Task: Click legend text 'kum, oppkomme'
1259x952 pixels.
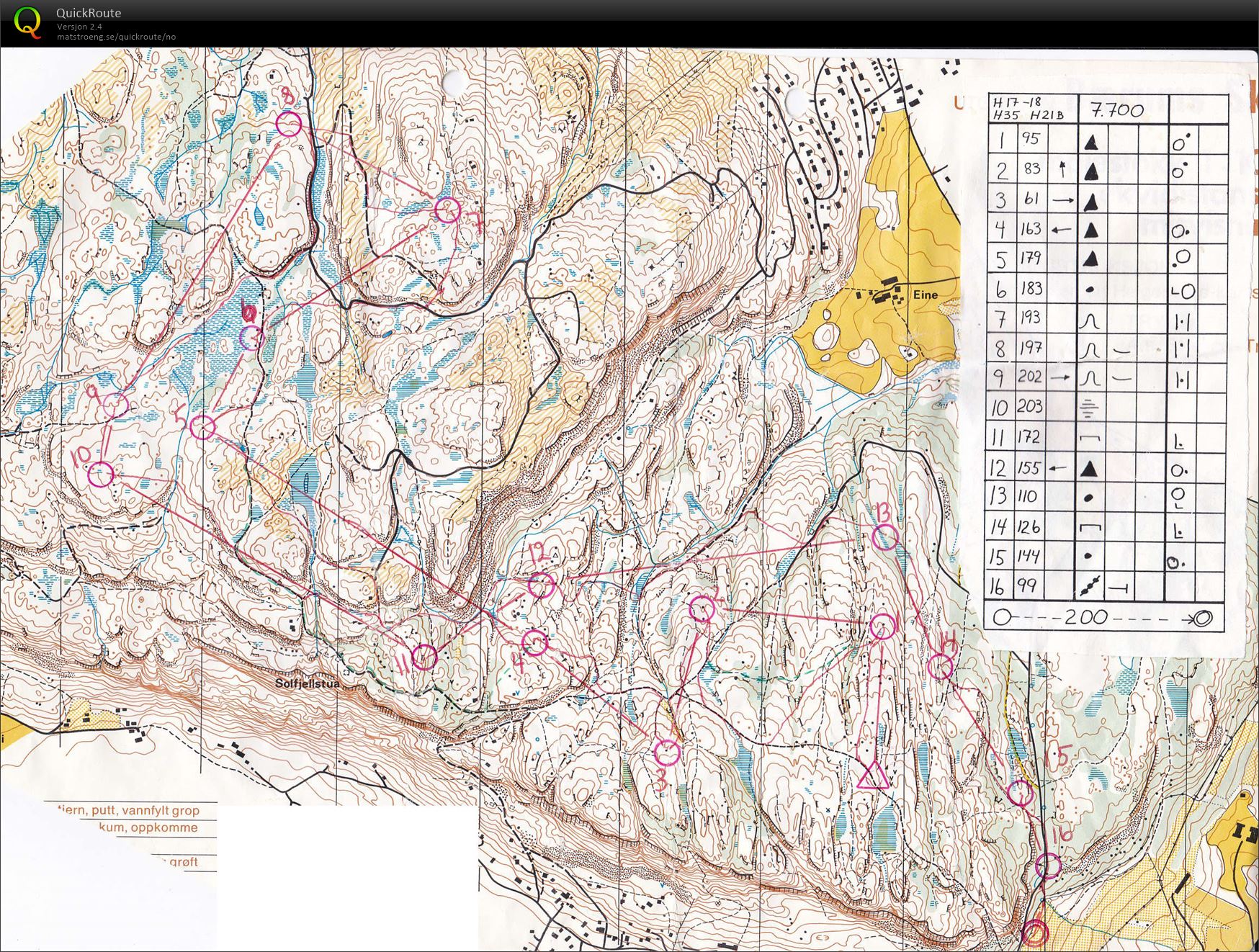Action: click(x=148, y=827)
